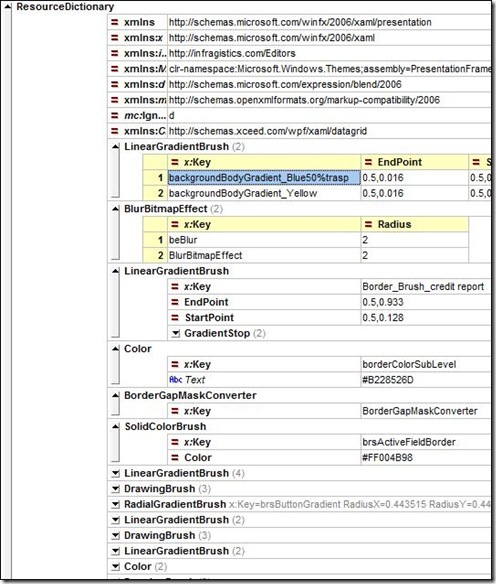Select cell backgroundBodyGradient_Blue50%trasp

coord(264,178)
